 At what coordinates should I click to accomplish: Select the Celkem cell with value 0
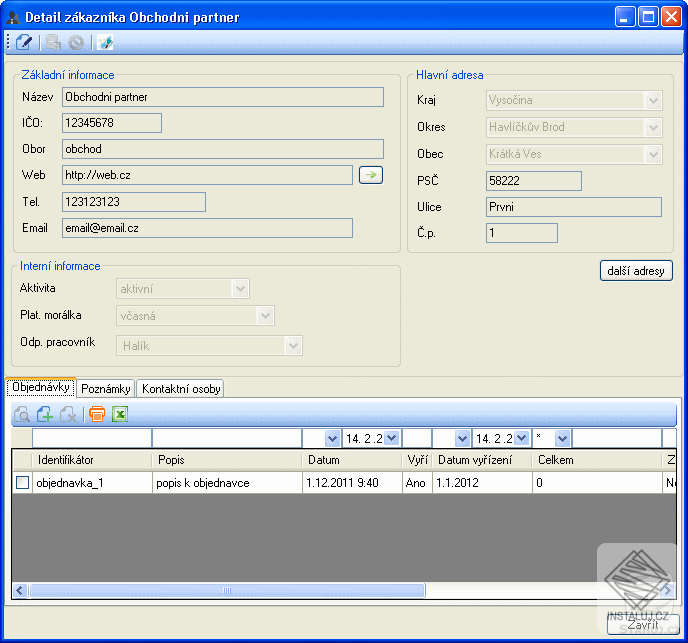[597, 483]
